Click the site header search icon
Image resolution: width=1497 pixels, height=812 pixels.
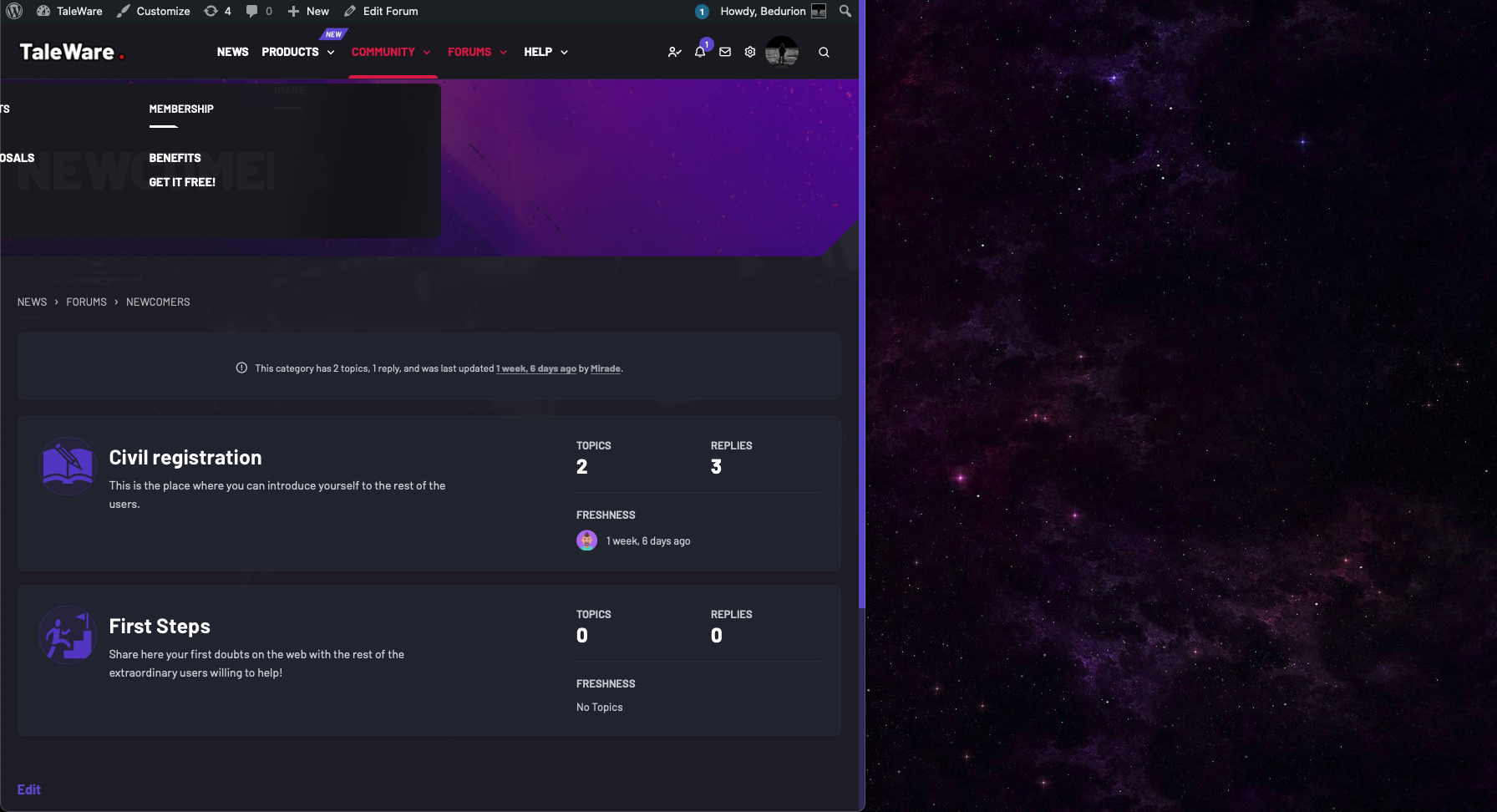[824, 52]
